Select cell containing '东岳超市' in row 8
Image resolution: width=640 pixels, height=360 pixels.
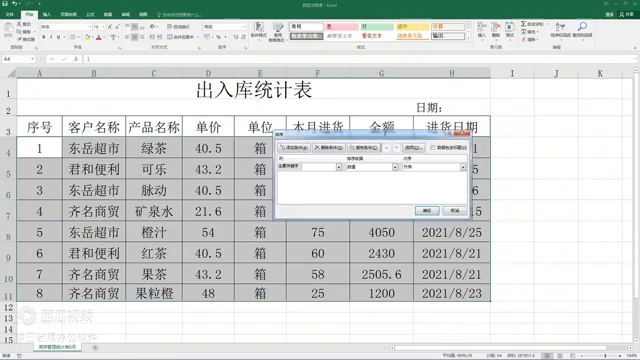pyautogui.click(x=94, y=232)
